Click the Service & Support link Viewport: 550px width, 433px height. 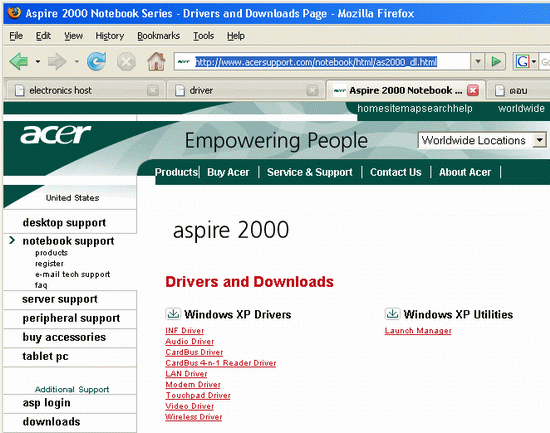pos(310,172)
